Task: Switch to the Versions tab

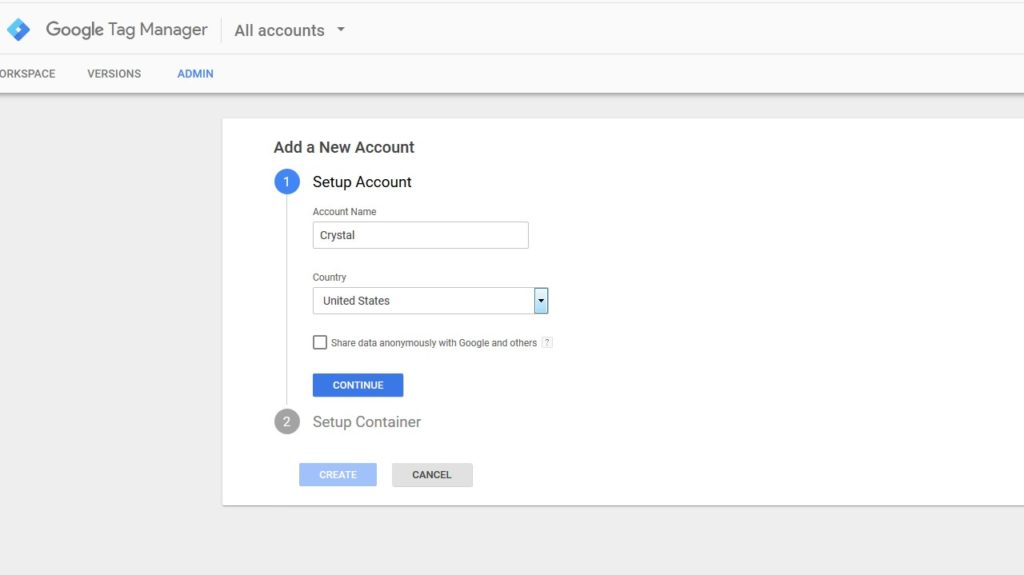Action: click(114, 74)
